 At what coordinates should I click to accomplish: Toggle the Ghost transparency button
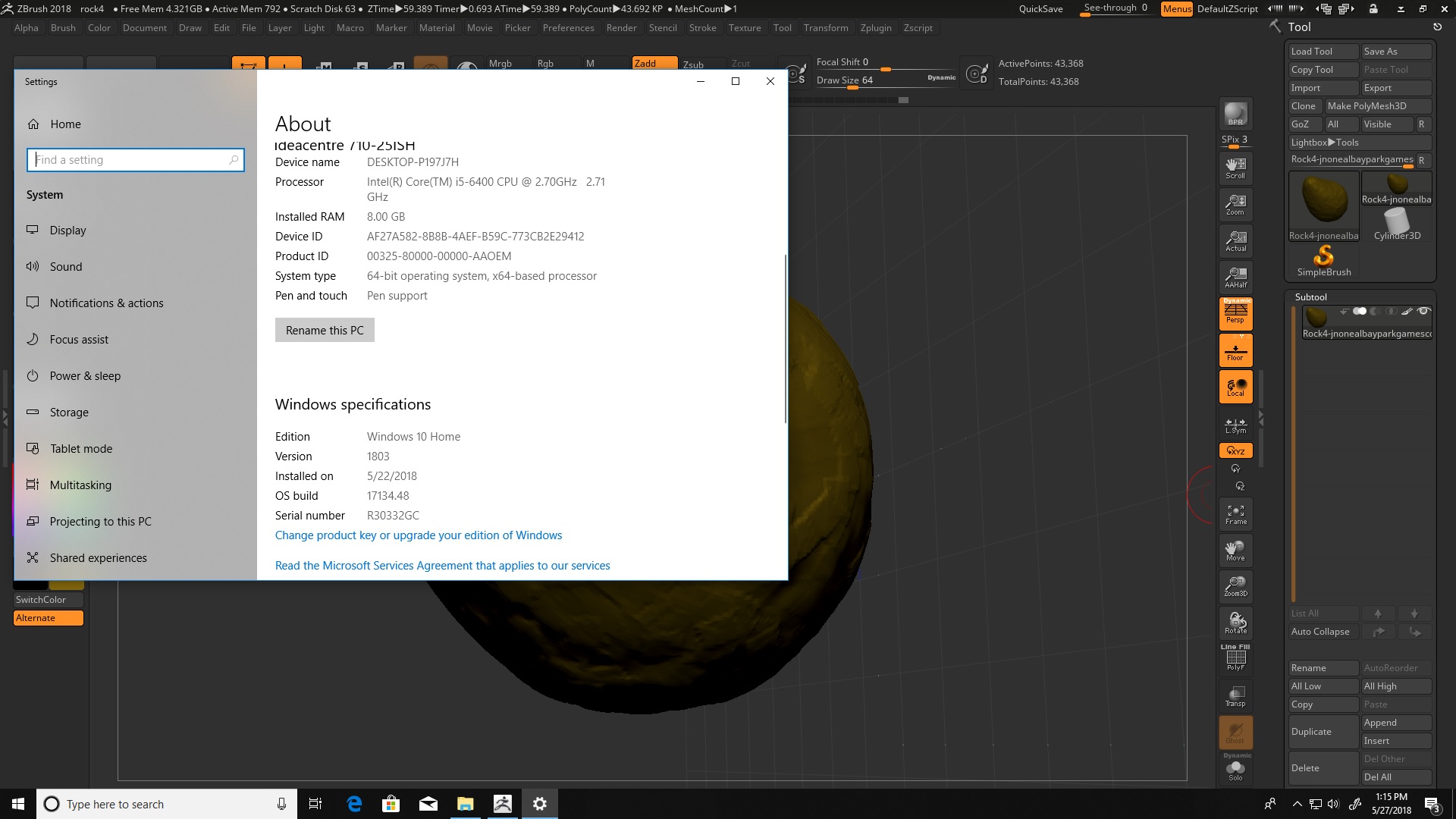pos(1235,733)
